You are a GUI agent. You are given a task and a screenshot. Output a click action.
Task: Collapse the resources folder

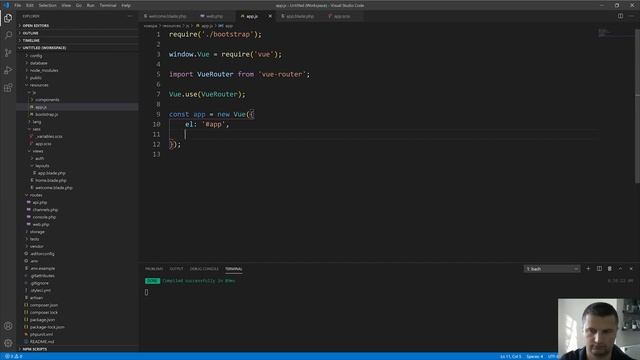tap(39, 85)
